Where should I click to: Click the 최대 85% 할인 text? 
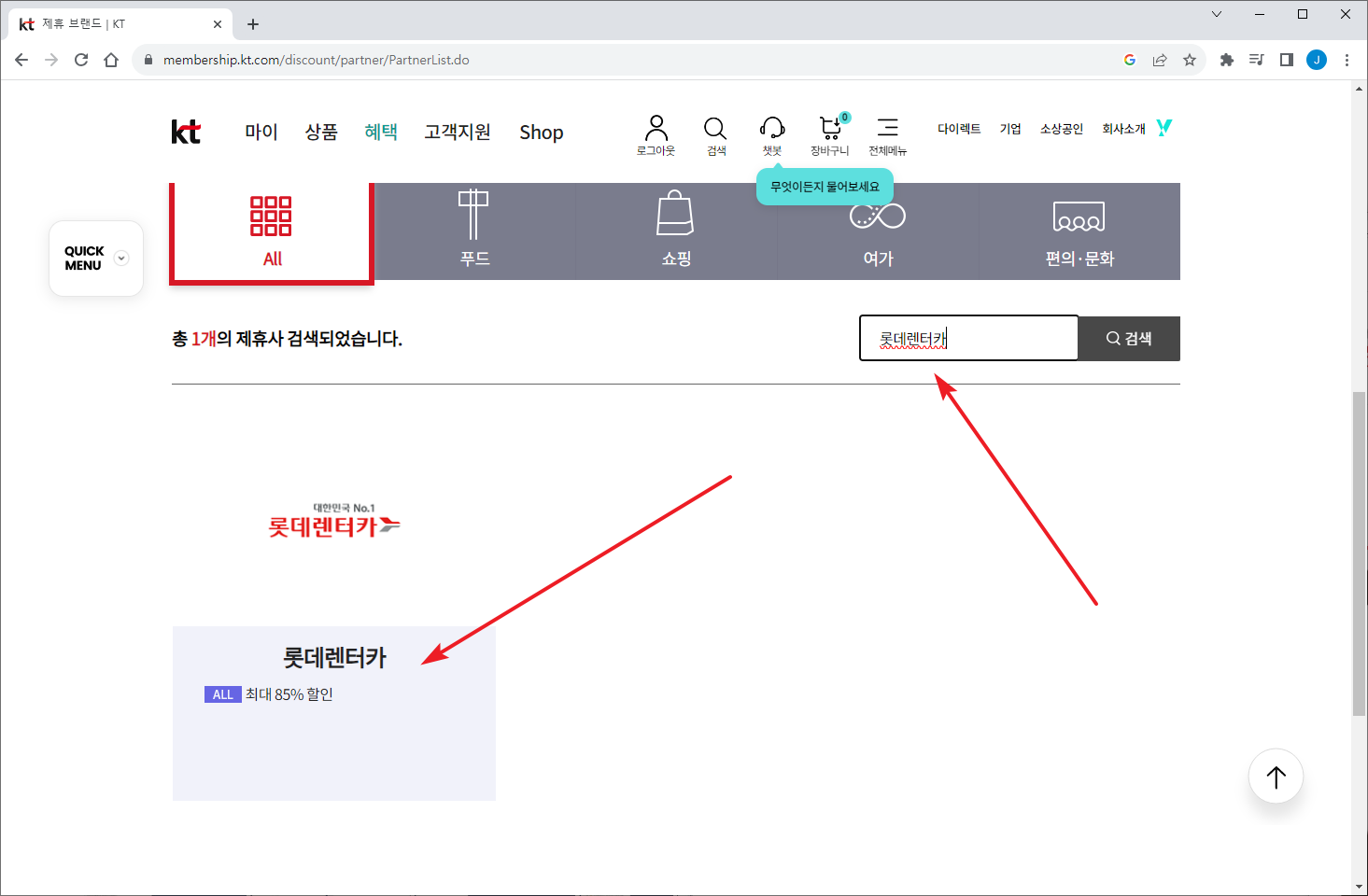click(x=289, y=694)
